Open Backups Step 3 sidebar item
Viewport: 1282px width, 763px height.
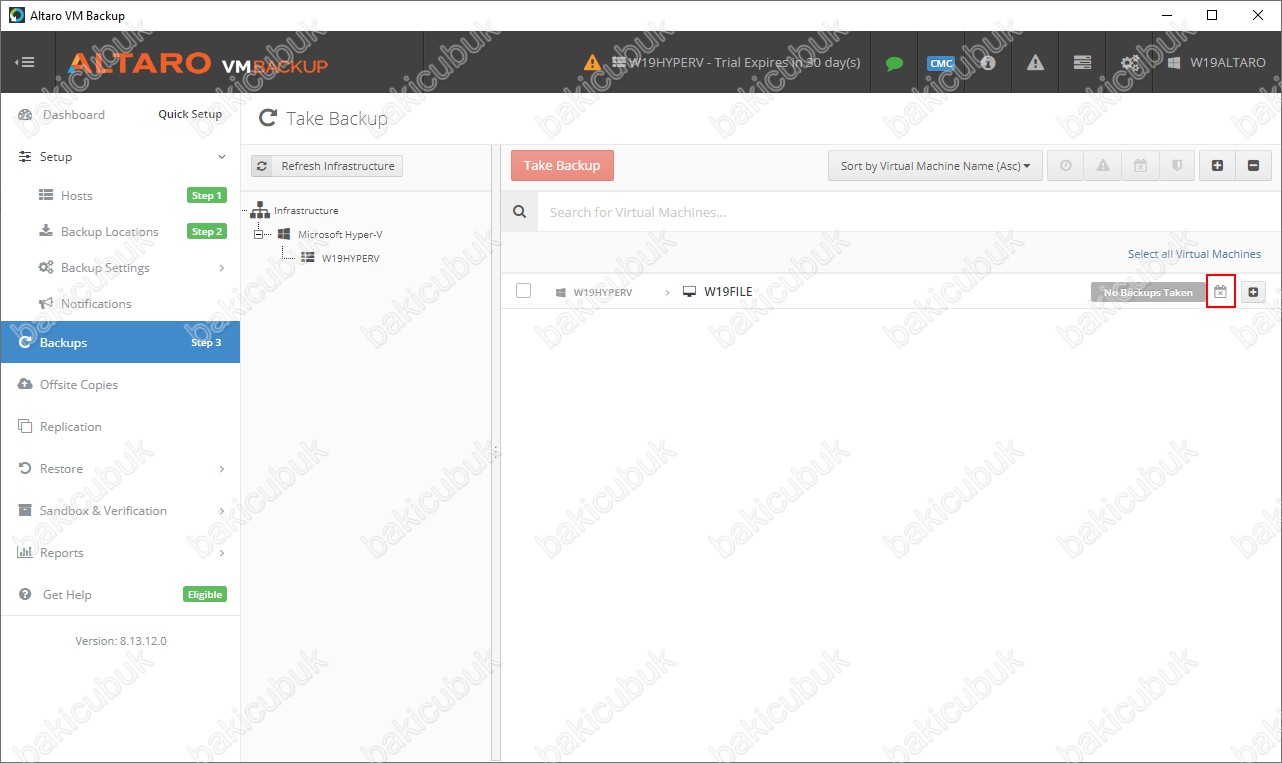(x=120, y=342)
